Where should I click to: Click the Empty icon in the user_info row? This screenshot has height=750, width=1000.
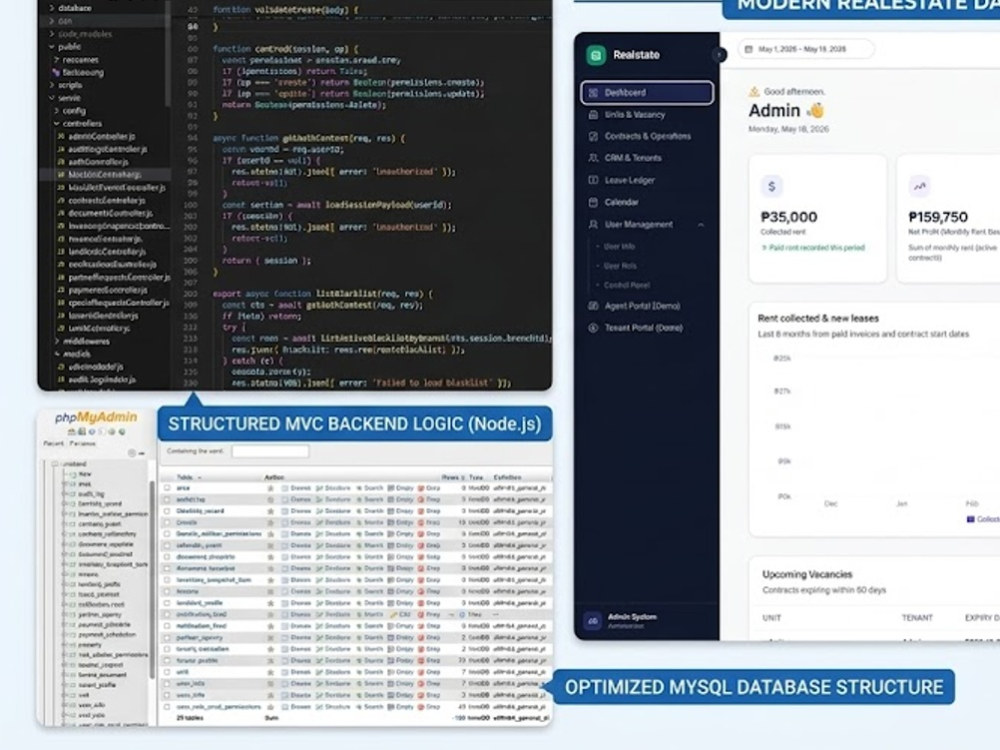391,684
